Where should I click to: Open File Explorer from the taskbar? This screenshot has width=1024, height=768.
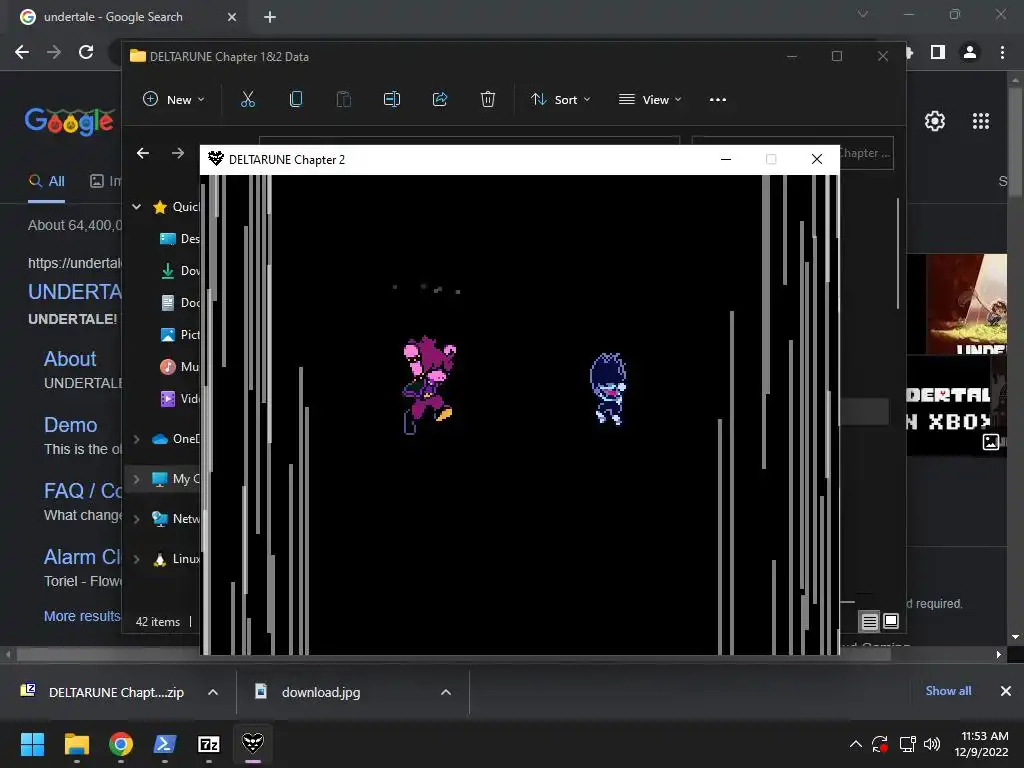click(76, 744)
